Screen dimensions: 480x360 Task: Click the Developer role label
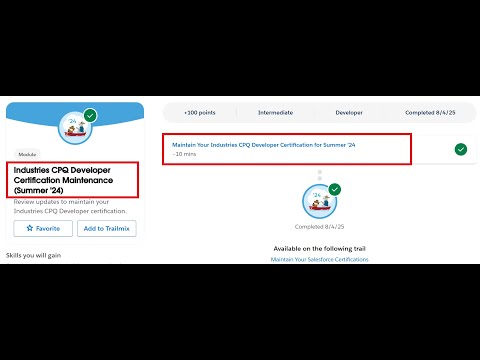pos(349,113)
